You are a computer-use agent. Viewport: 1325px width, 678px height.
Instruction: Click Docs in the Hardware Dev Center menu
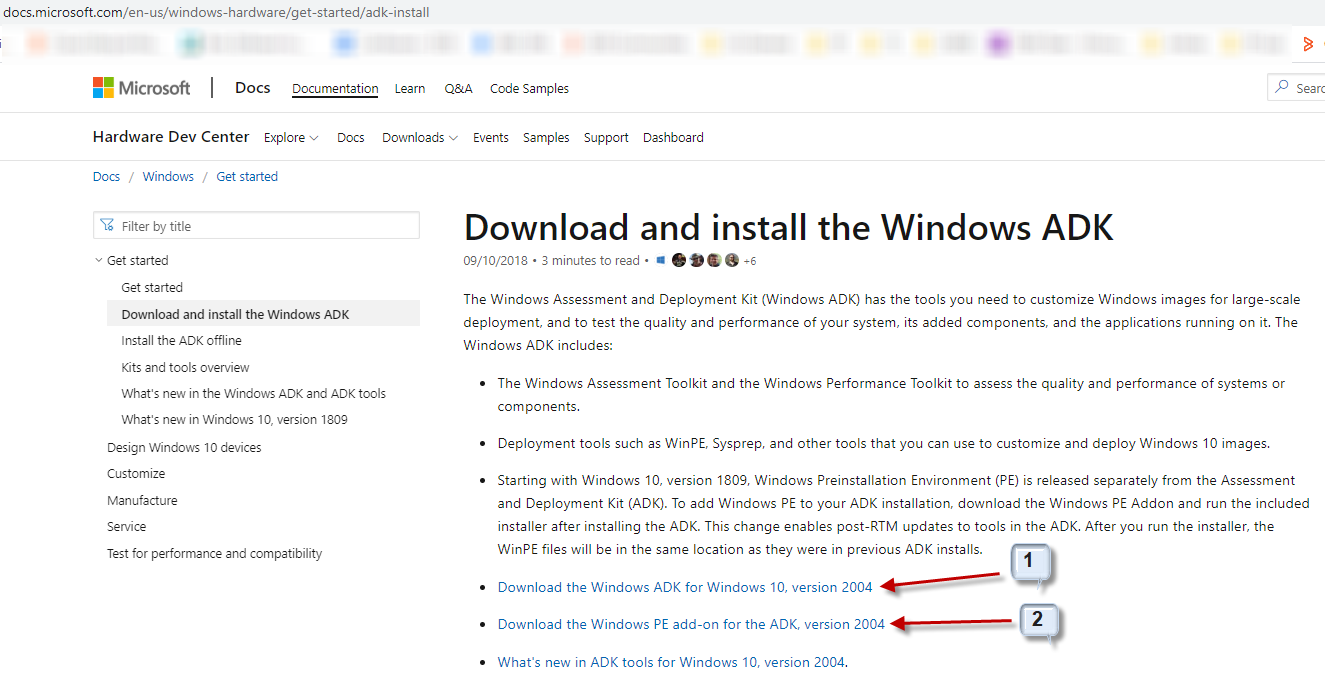pos(351,138)
